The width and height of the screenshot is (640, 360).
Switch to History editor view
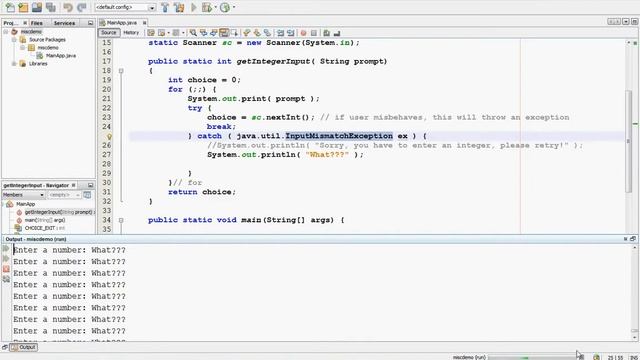tap(131, 33)
